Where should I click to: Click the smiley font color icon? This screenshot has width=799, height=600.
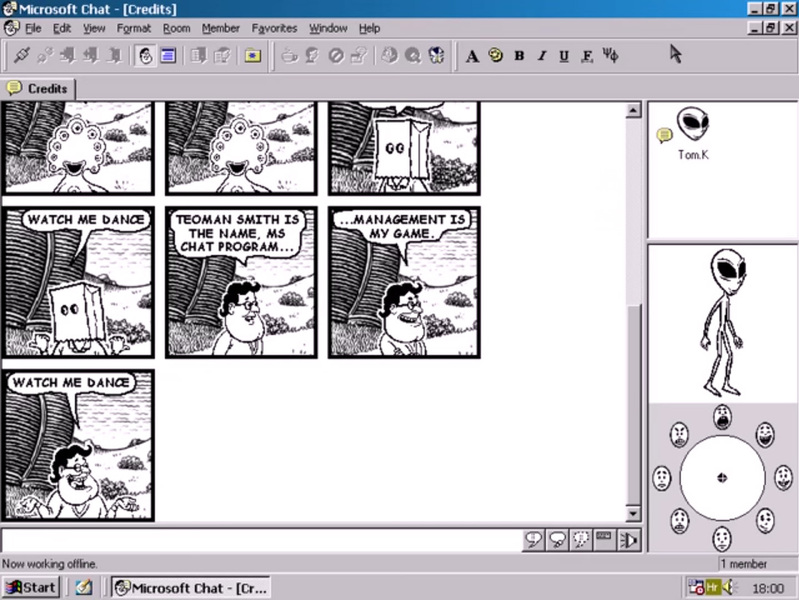496,55
